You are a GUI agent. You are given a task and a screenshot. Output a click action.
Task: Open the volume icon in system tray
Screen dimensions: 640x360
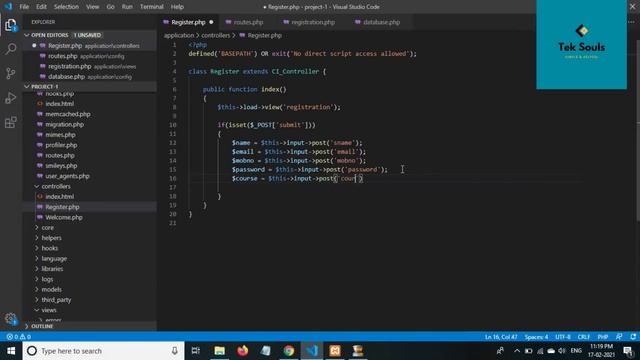562,351
